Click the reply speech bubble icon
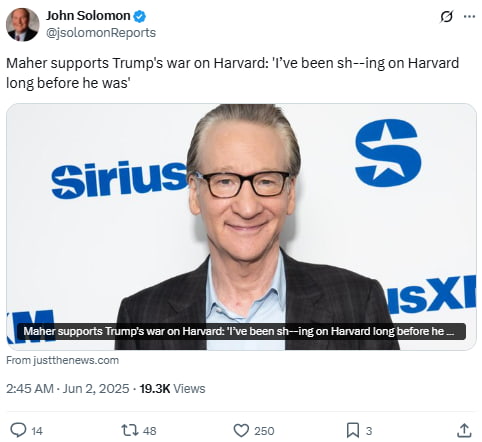Viewport: 482px width, 442px height. click(x=18, y=430)
